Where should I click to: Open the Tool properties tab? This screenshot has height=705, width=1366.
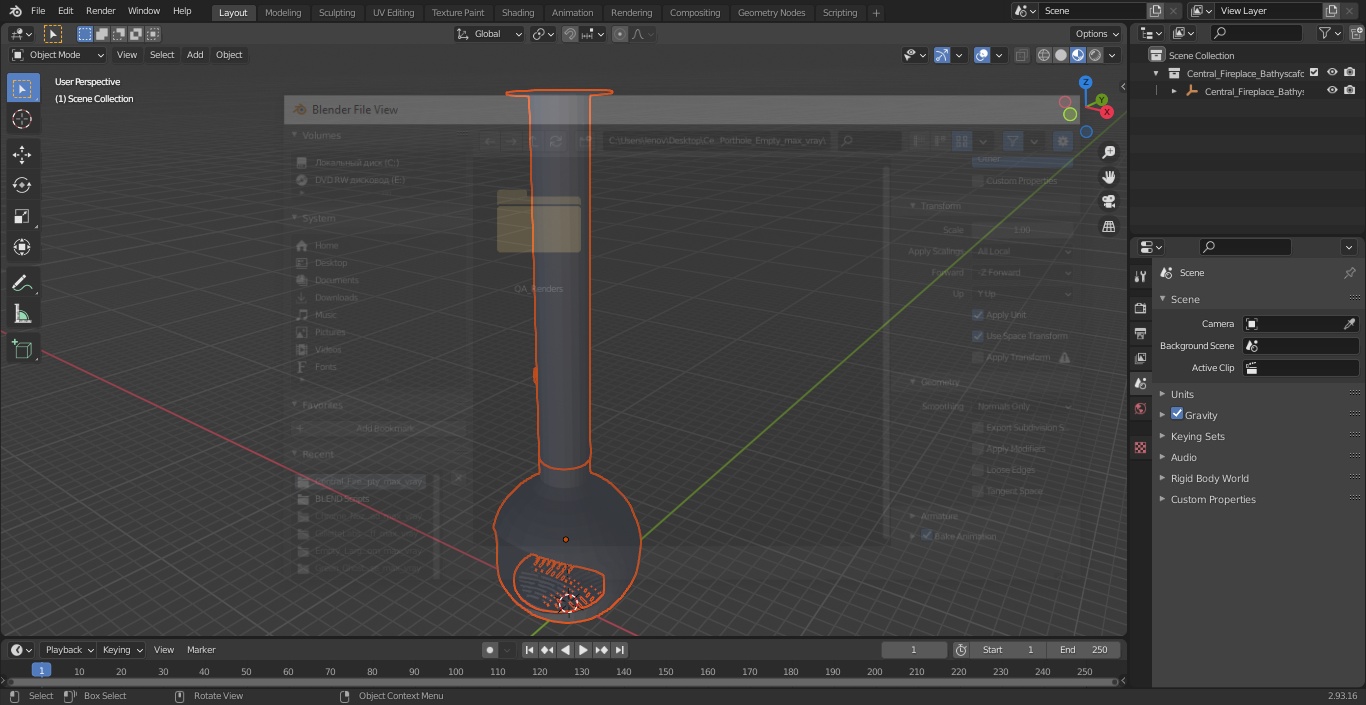pos(1140,276)
